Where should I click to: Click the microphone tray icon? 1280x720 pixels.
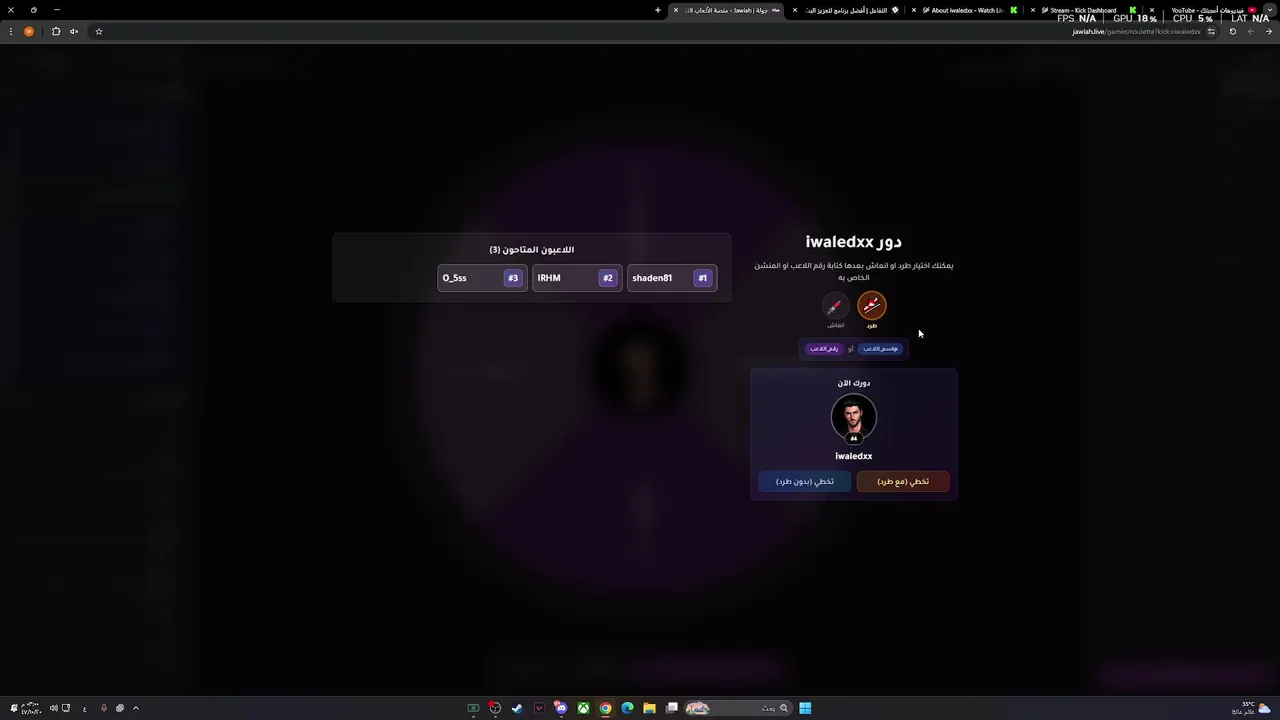coord(103,708)
